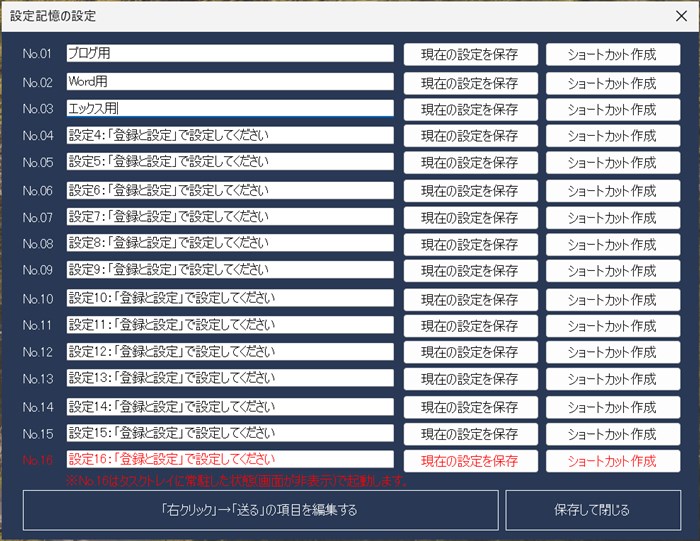Create shortcut for No.03 エックス用
700x541 pixels.
coord(613,109)
